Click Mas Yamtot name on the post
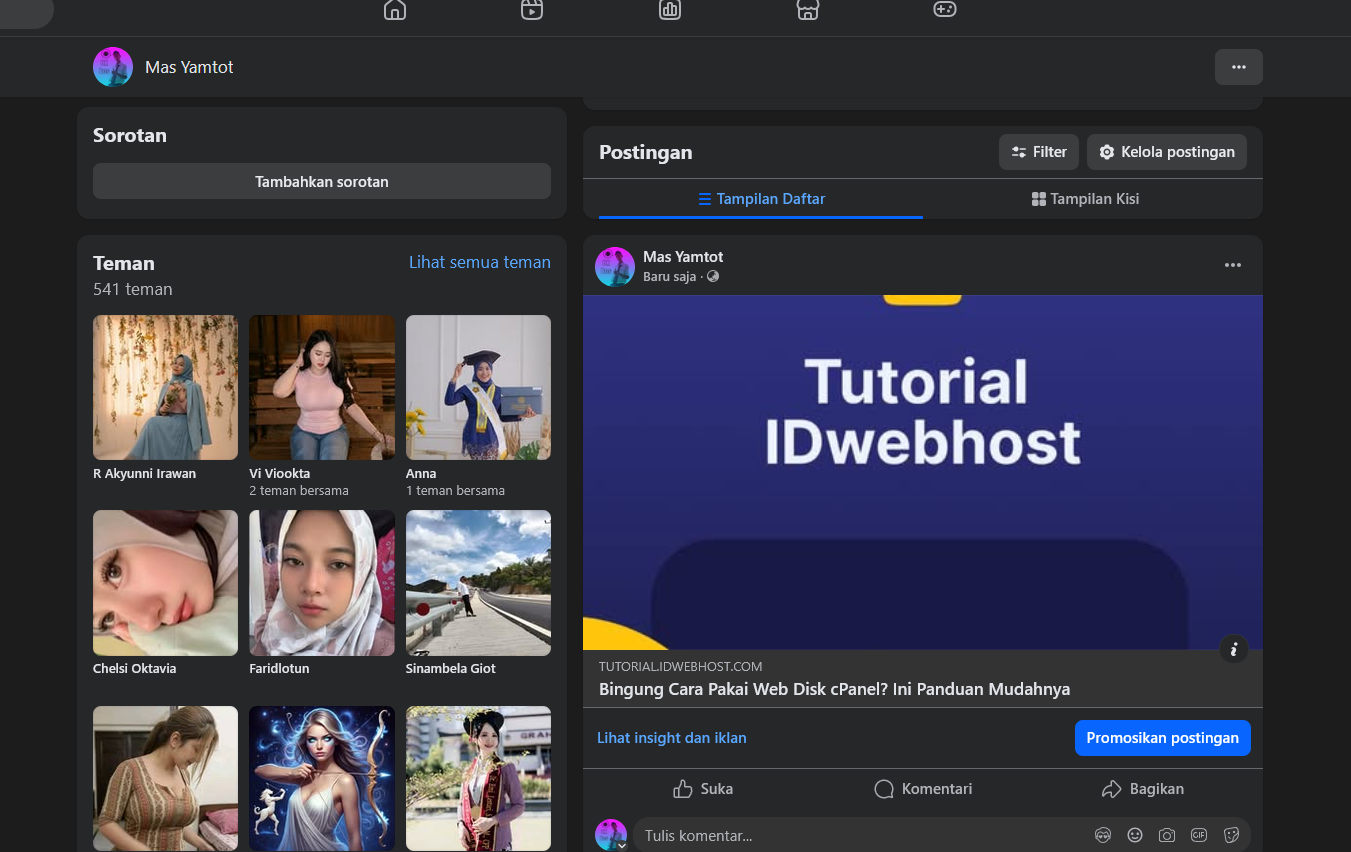 coord(683,257)
